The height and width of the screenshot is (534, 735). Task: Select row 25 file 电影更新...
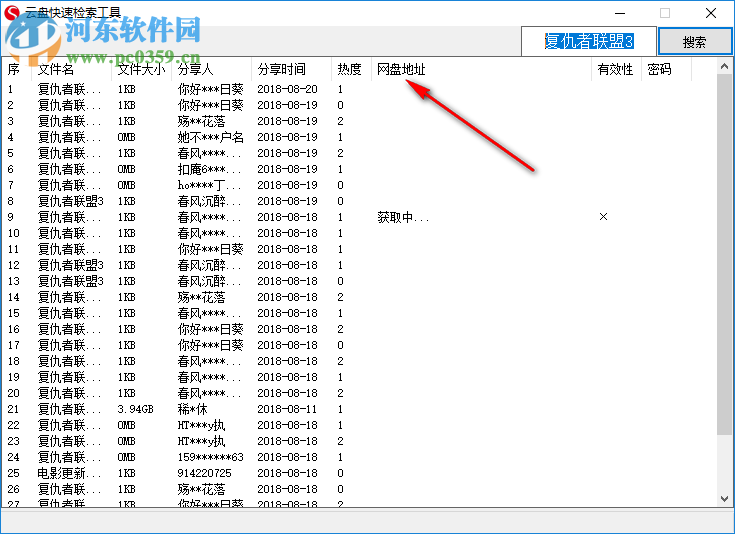tap(69, 473)
